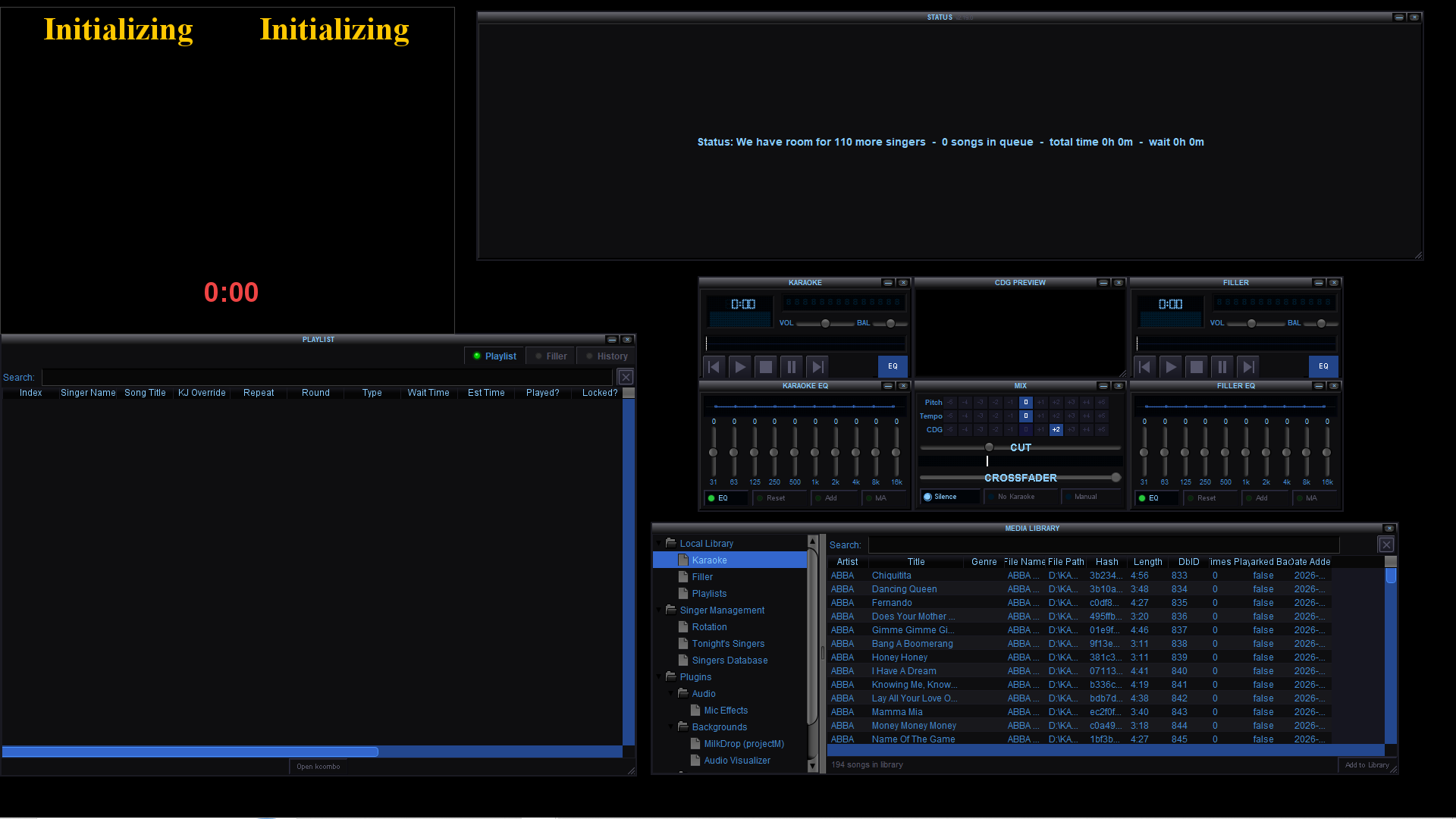This screenshot has width=1456, height=819.
Task: Switch to the Filler tab in Playlist
Action: click(x=551, y=356)
